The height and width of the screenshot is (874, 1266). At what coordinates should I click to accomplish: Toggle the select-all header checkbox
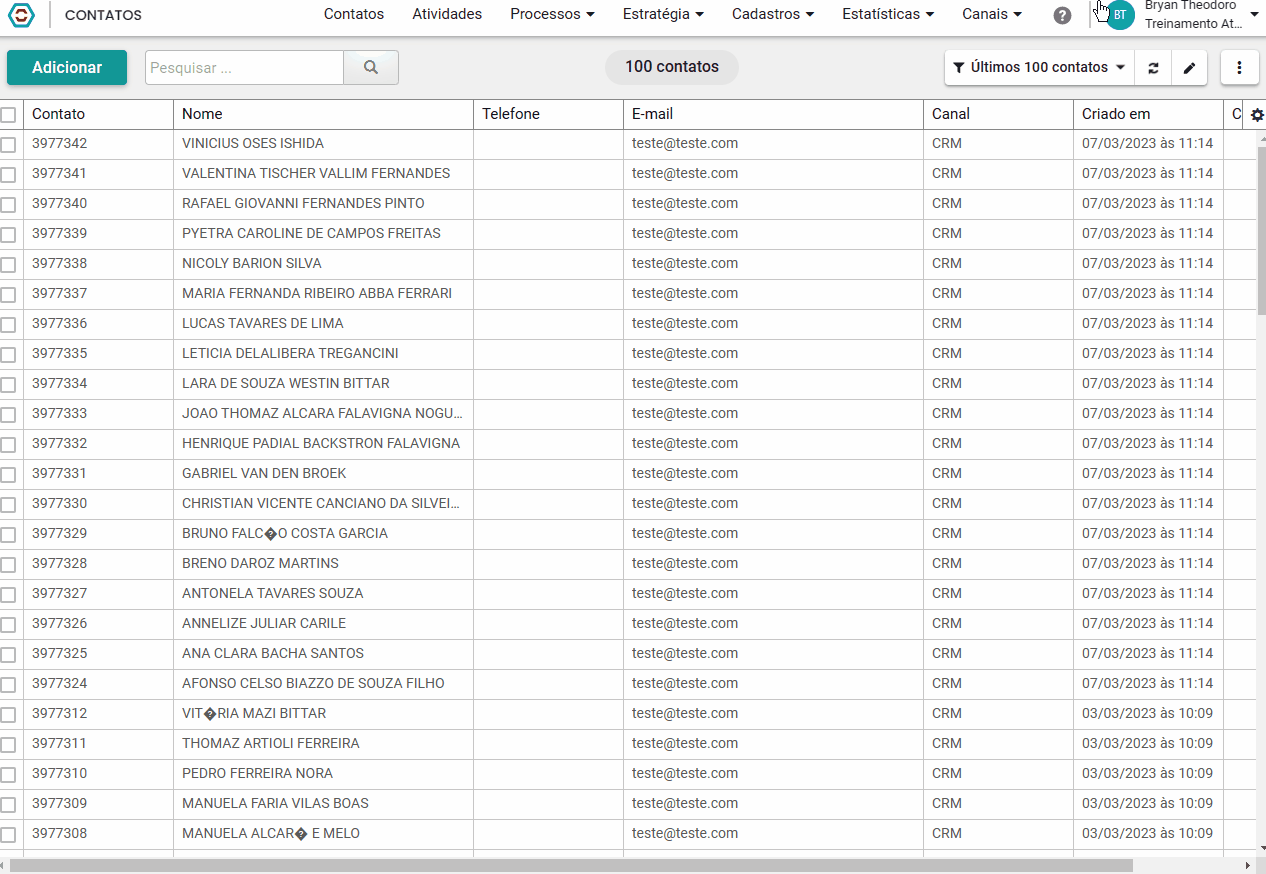tap(8, 115)
